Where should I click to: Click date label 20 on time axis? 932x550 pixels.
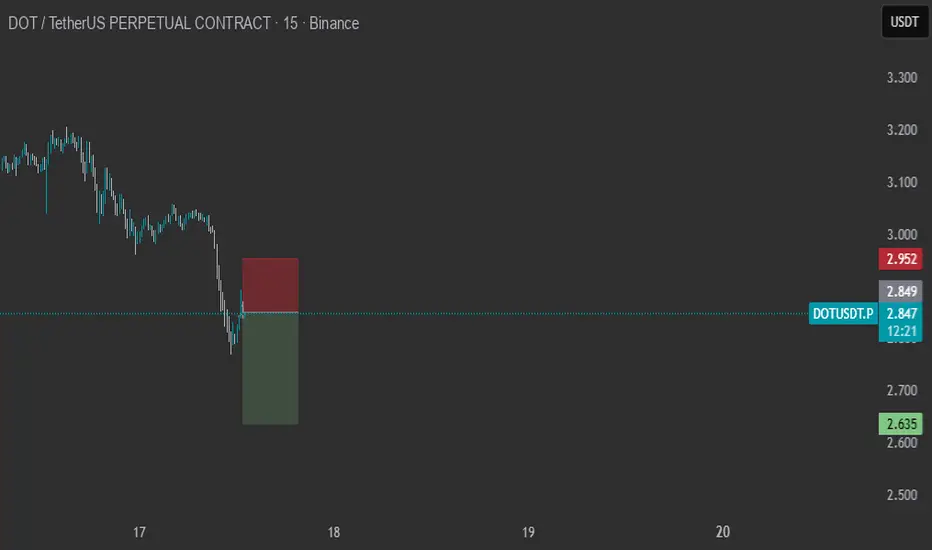[x=724, y=532]
